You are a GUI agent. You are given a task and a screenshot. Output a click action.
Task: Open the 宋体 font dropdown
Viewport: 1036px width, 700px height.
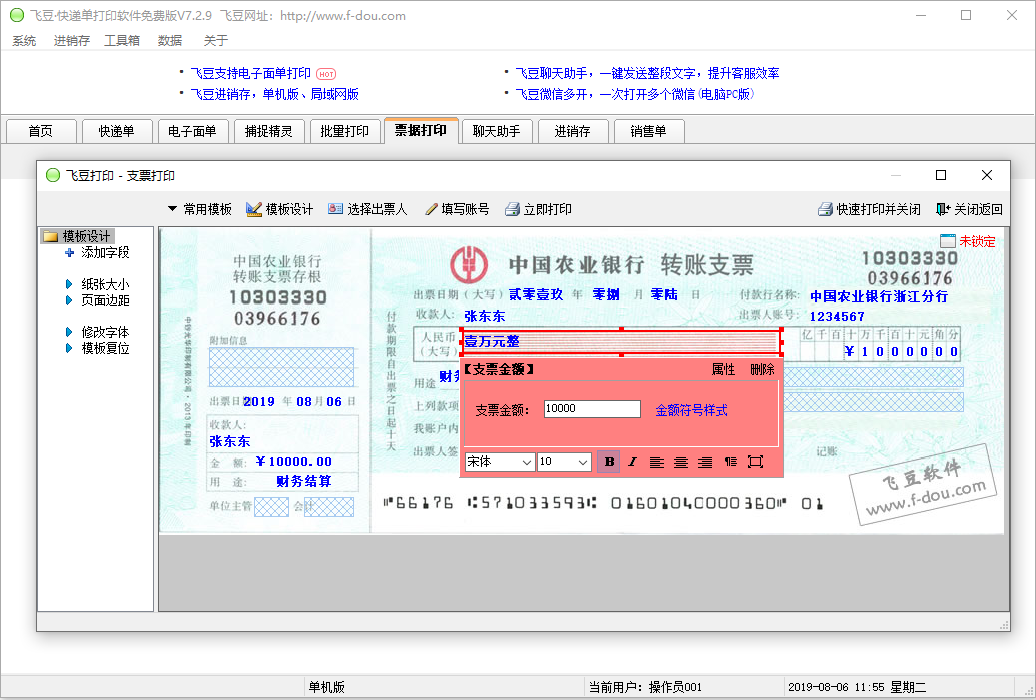[500, 461]
